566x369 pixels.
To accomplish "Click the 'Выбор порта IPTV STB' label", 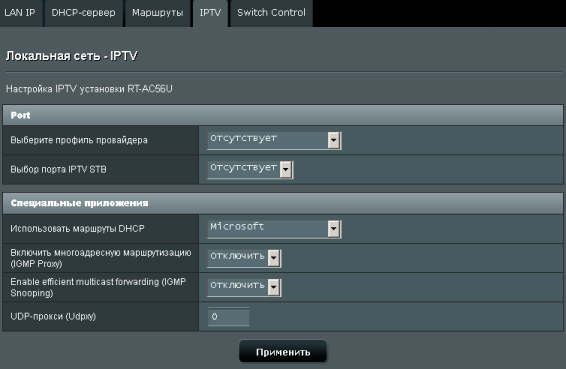I will [x=58, y=169].
